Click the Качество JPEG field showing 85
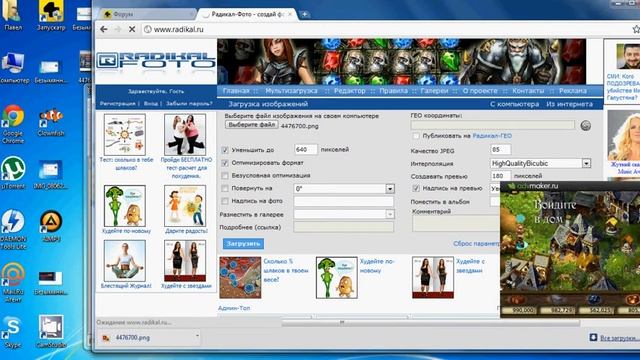640x360 pixels. coord(500,149)
